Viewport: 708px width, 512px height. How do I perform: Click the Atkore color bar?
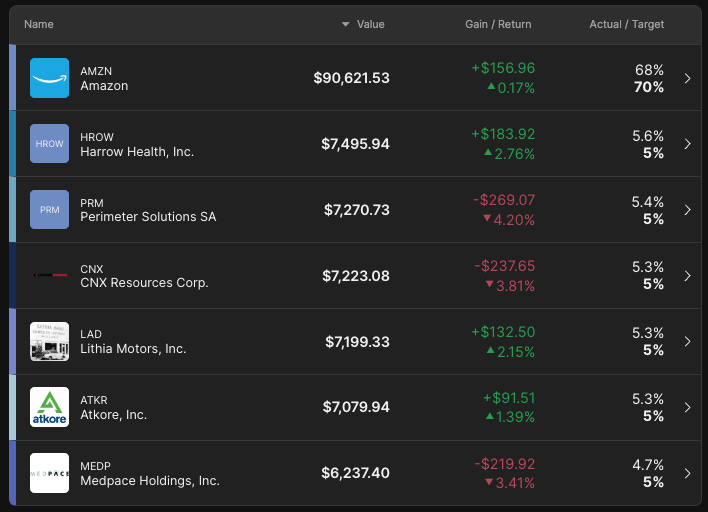click(x=13, y=407)
